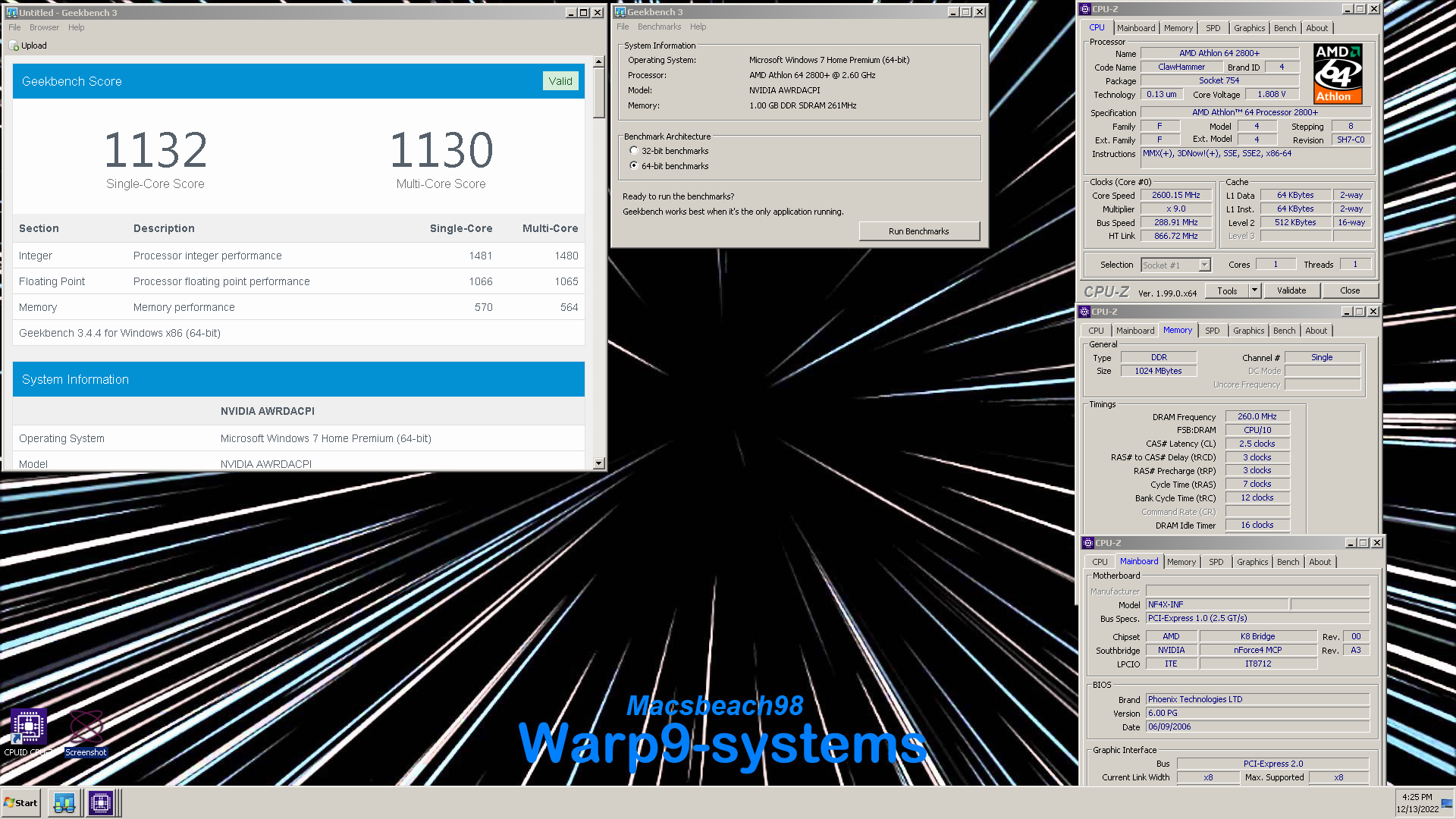This screenshot has height=819, width=1456.
Task: Open the Socket #1 selection dropdown
Action: click(1204, 265)
